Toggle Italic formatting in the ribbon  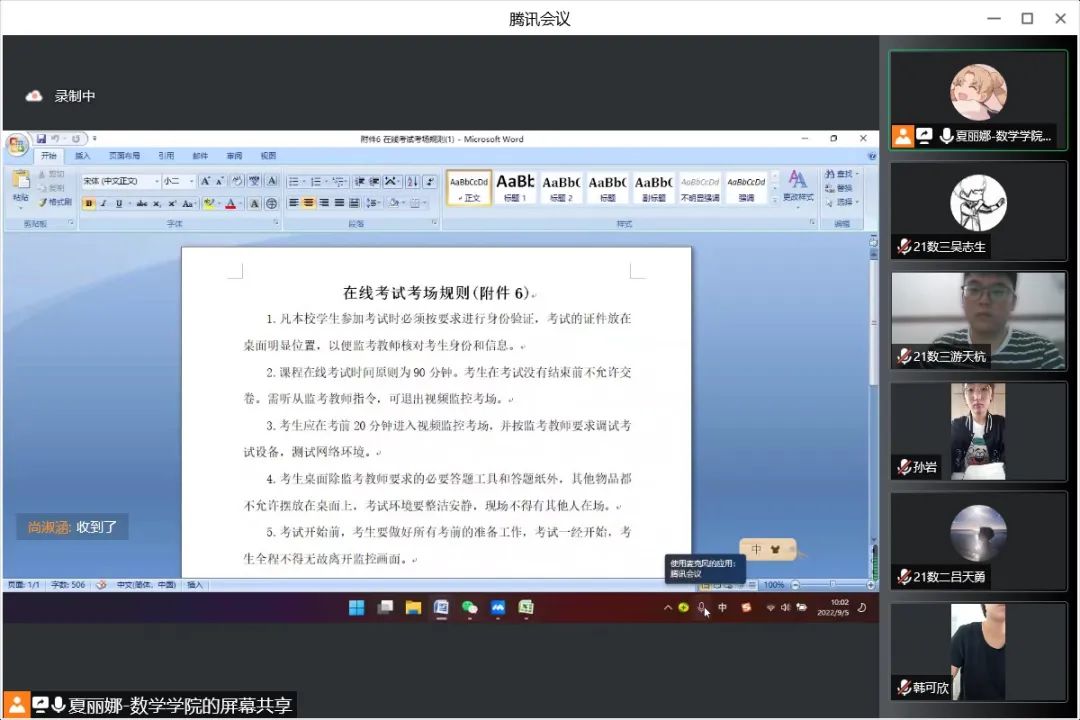click(103, 203)
